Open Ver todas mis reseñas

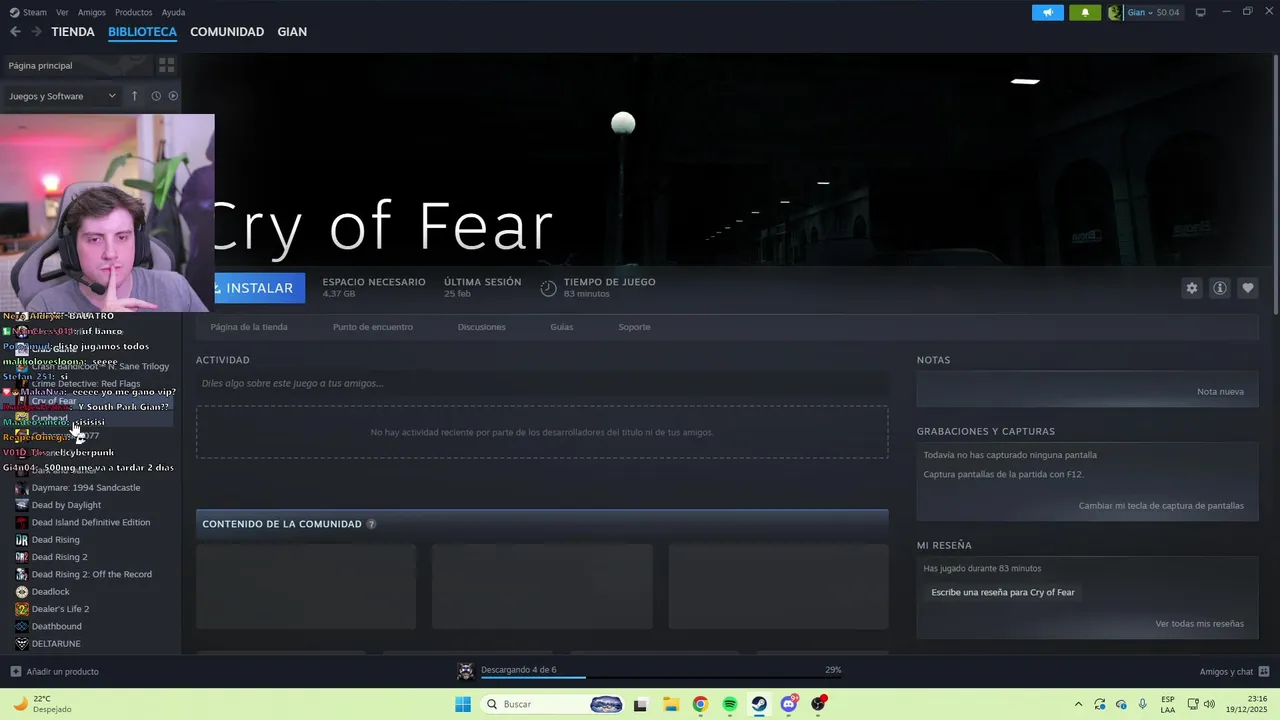(1199, 623)
